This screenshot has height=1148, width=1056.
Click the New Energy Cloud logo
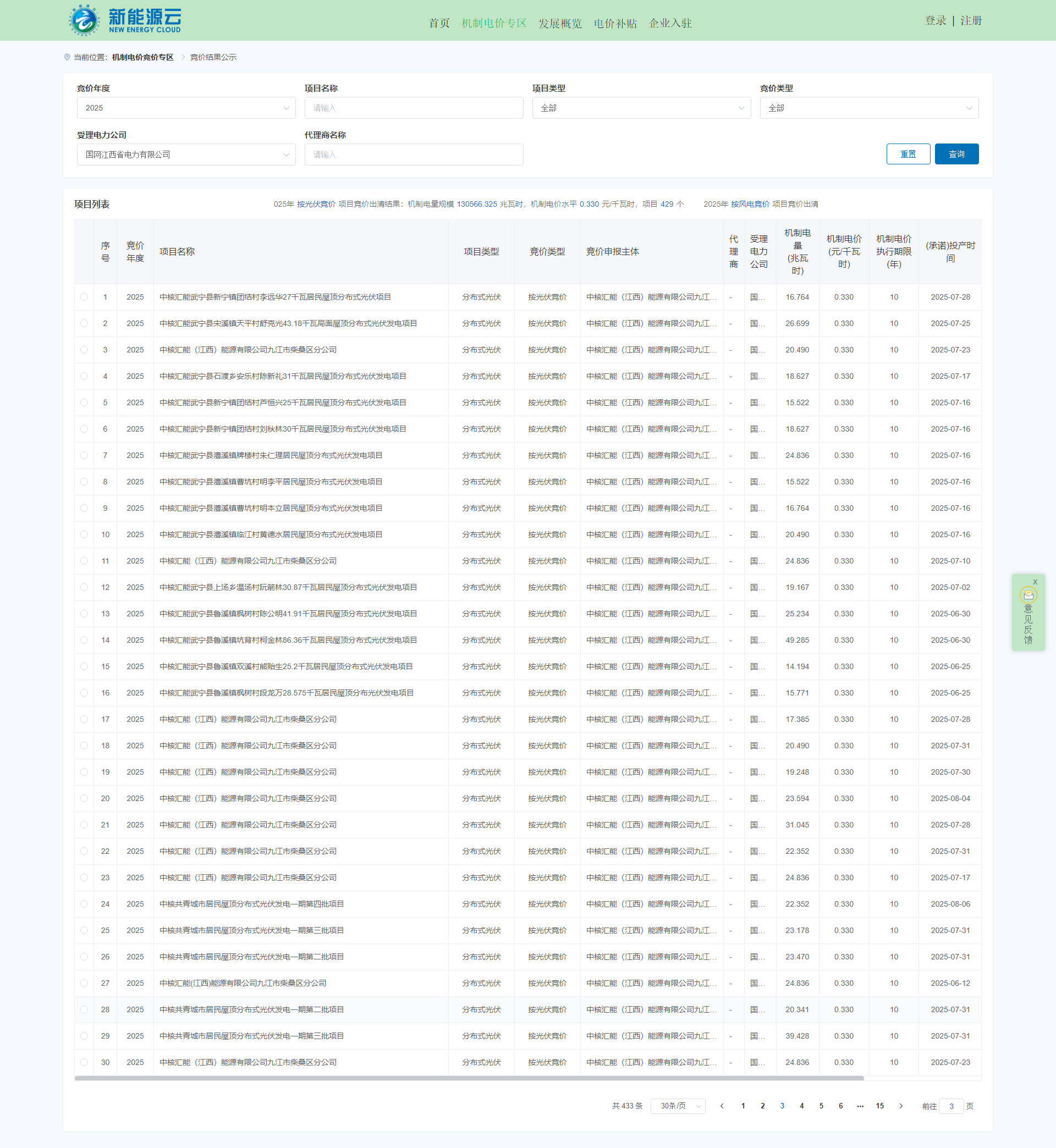125,20
